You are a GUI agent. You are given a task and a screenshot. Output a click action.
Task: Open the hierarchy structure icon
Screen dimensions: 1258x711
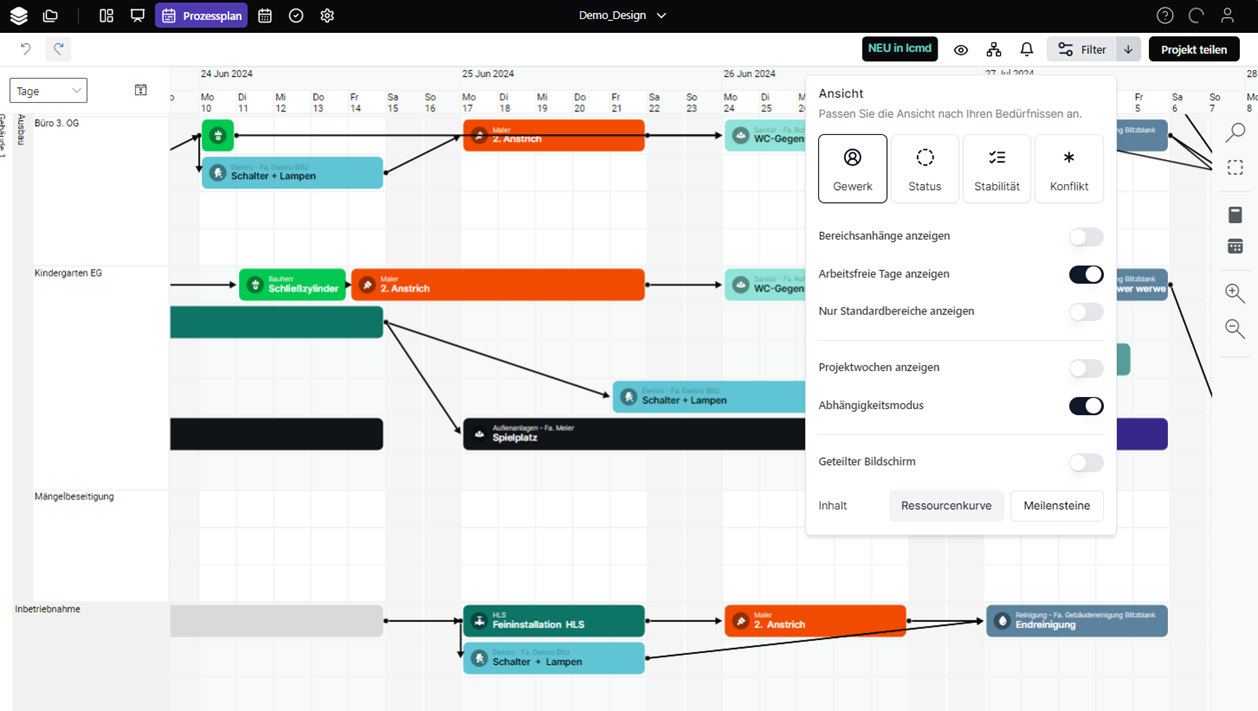coord(993,49)
